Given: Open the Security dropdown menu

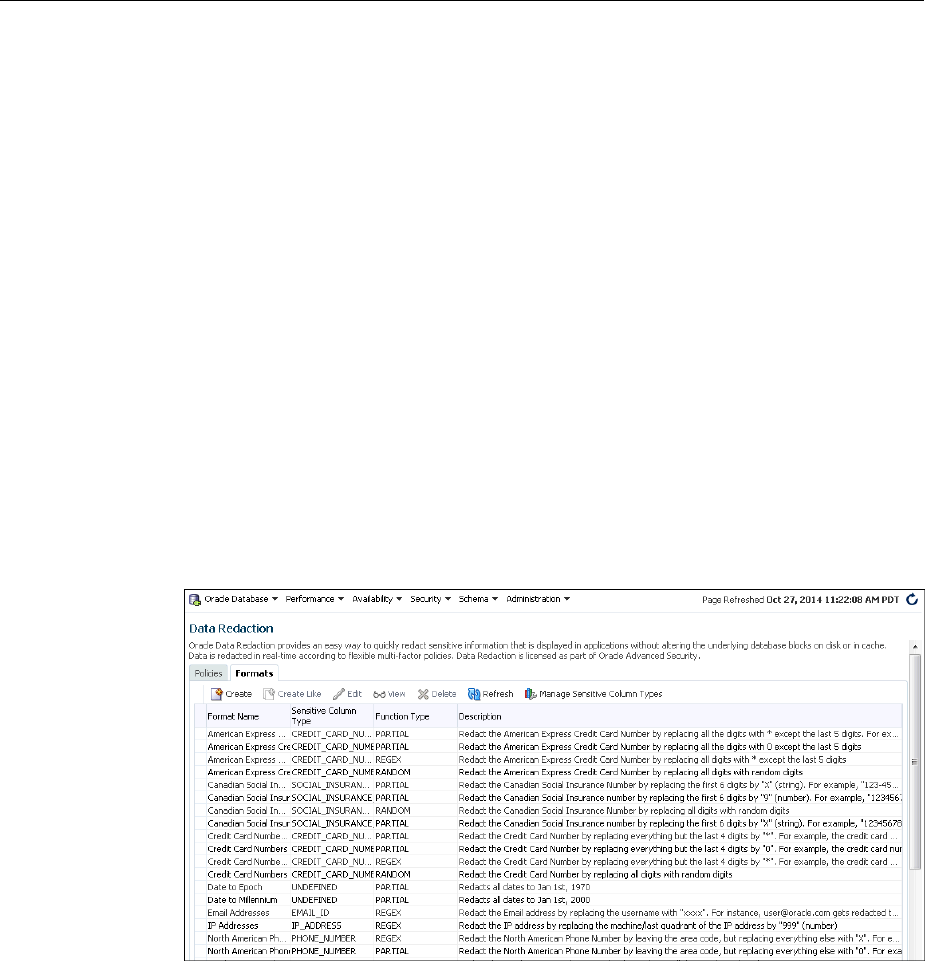Looking at the screenshot, I should coord(430,599).
